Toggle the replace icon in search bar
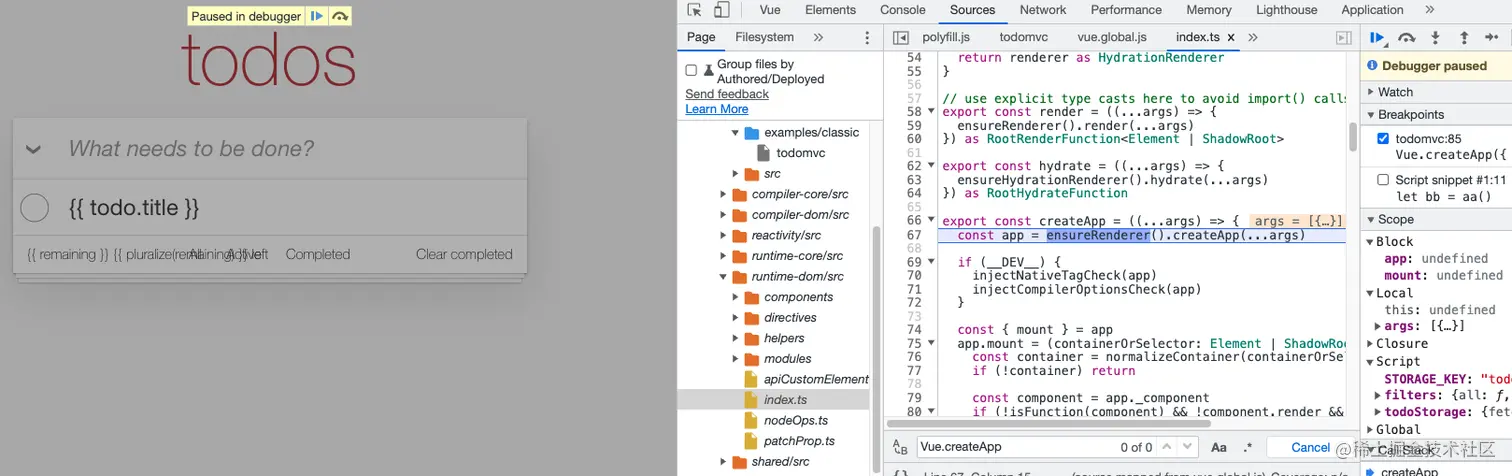The width and height of the screenshot is (1512, 476). [x=899, y=447]
